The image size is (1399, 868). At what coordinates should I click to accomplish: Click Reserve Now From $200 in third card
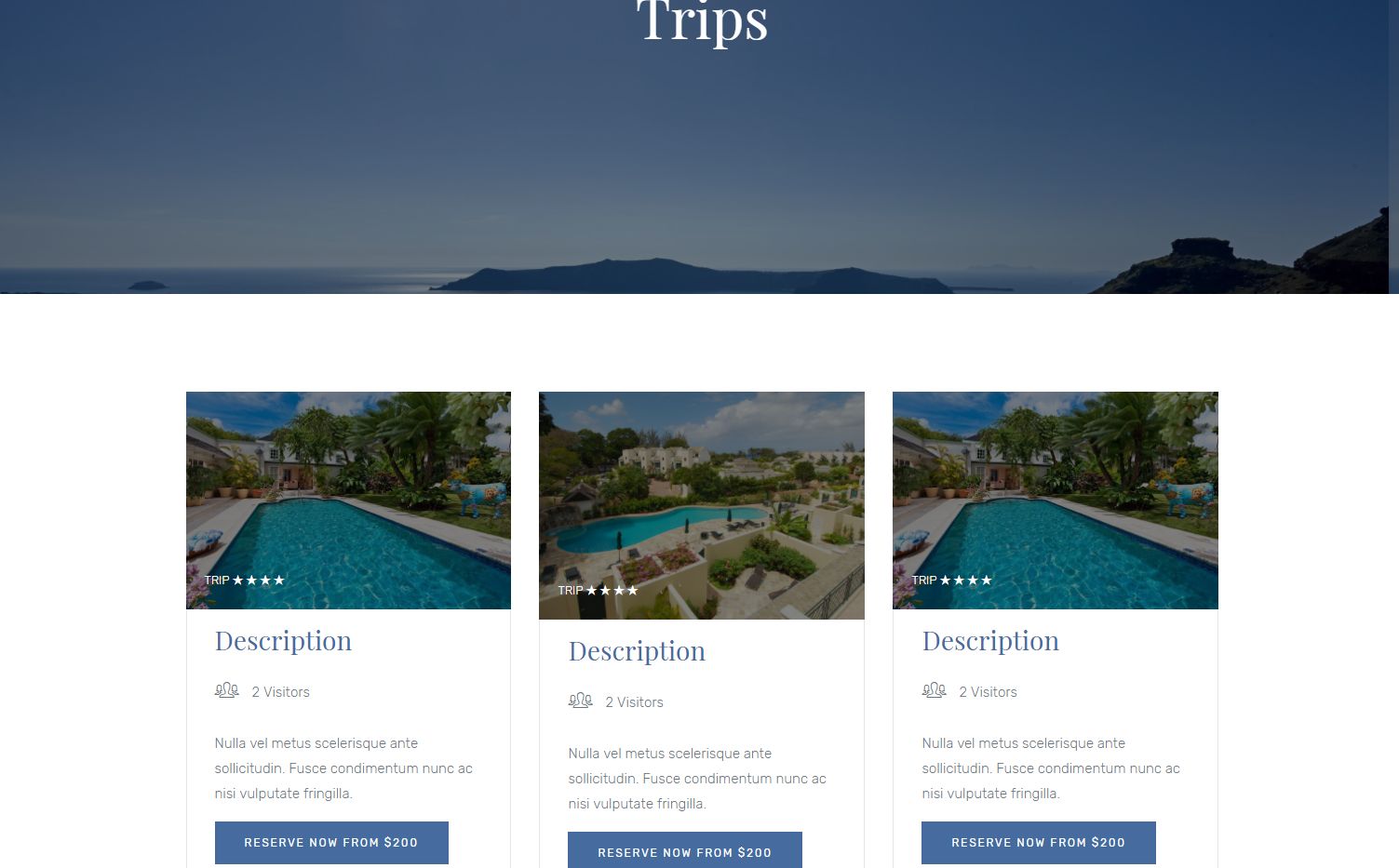(1039, 843)
